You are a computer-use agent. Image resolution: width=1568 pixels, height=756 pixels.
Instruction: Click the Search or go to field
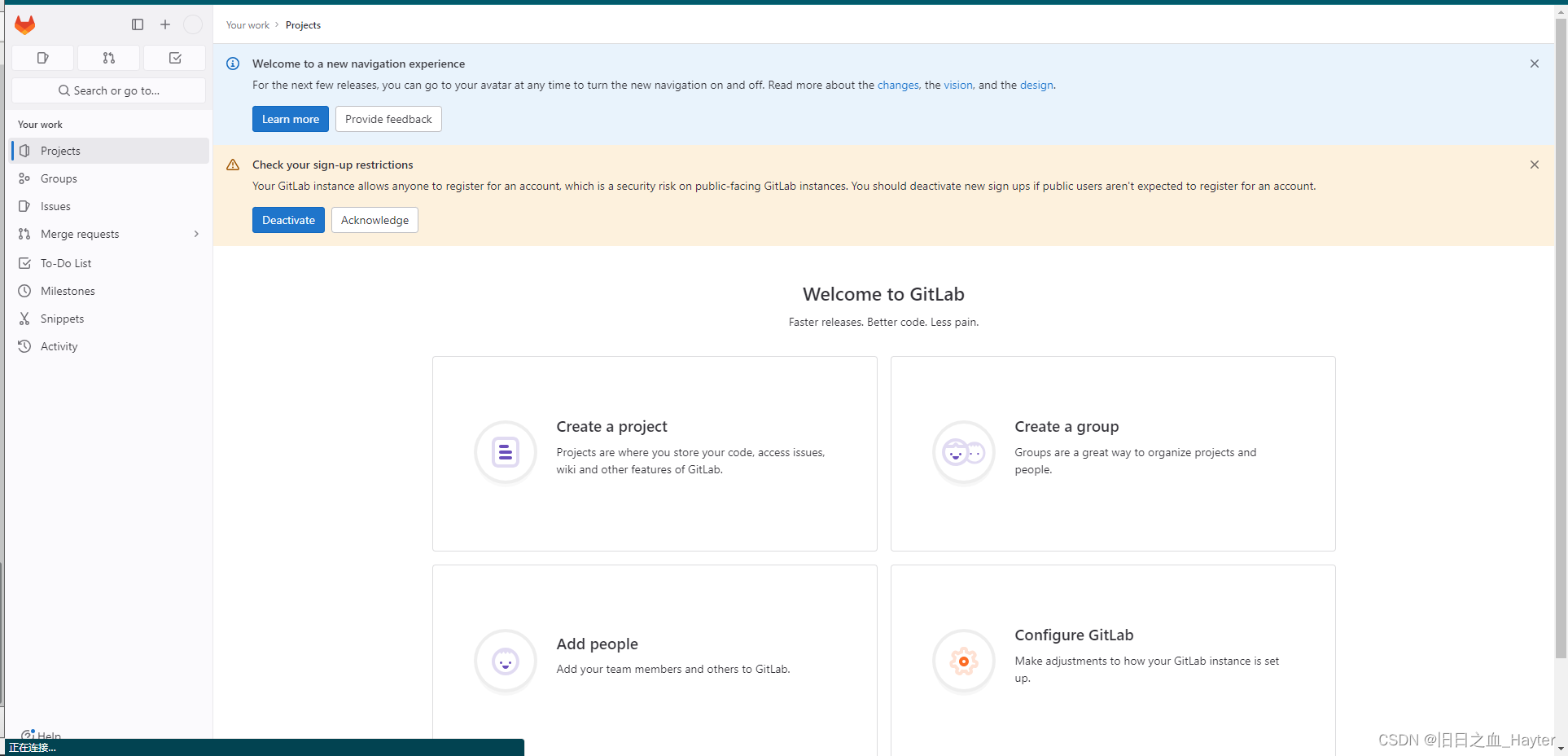[108, 90]
